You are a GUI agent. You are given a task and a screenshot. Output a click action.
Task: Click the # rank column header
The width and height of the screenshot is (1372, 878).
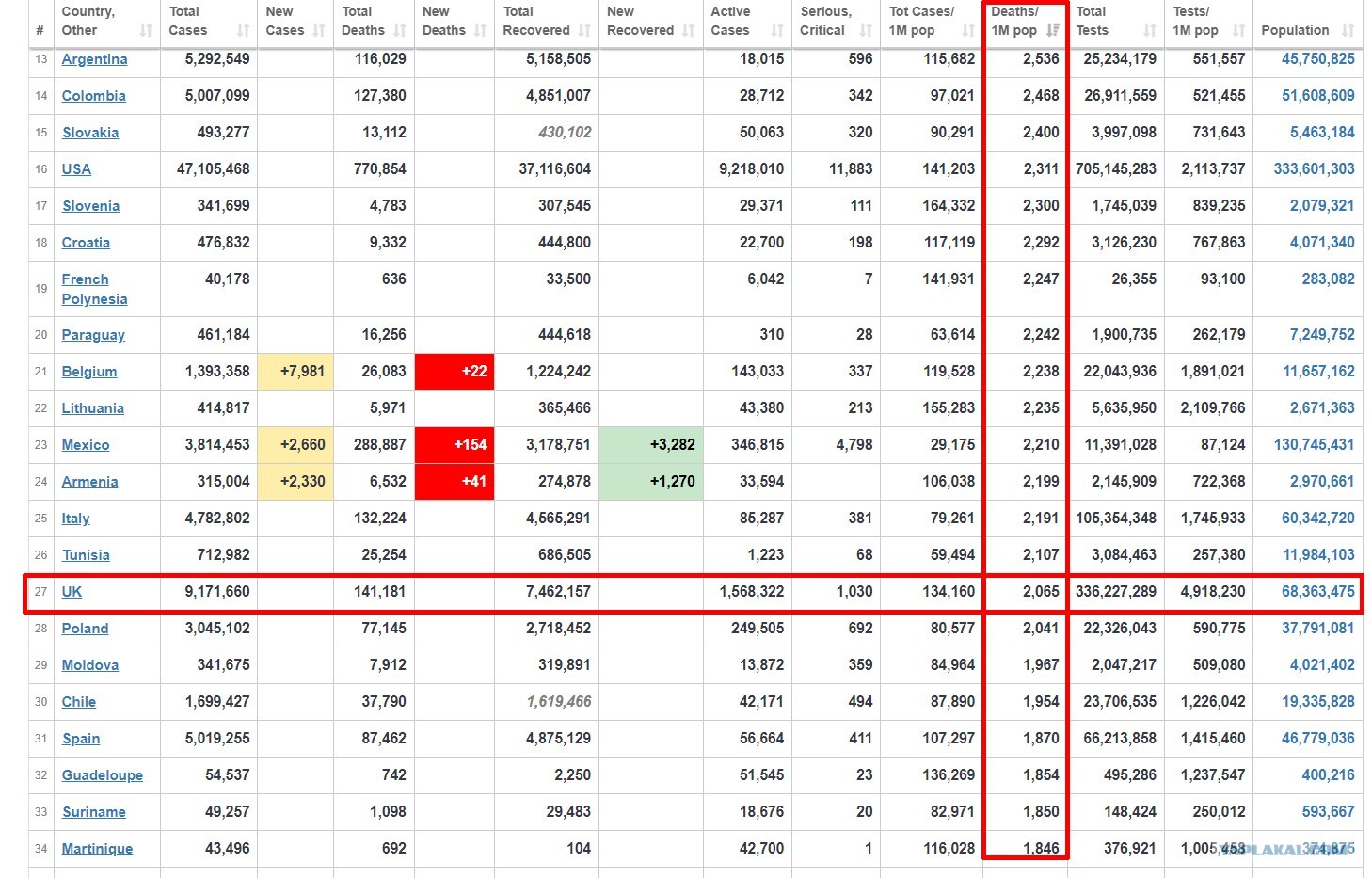click(40, 22)
